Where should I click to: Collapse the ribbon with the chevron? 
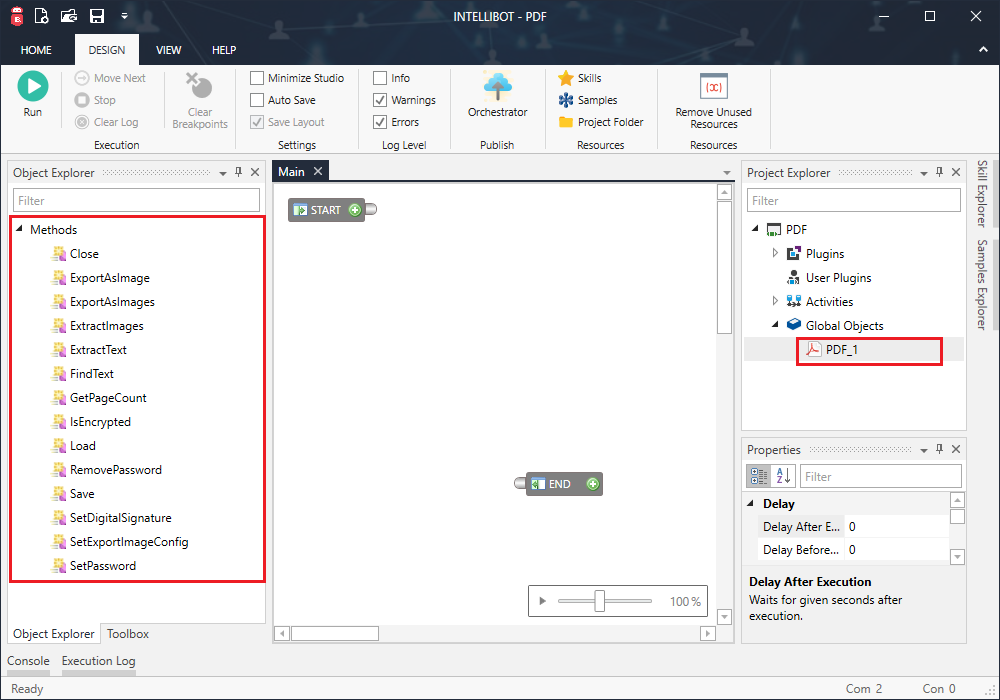click(x=983, y=50)
